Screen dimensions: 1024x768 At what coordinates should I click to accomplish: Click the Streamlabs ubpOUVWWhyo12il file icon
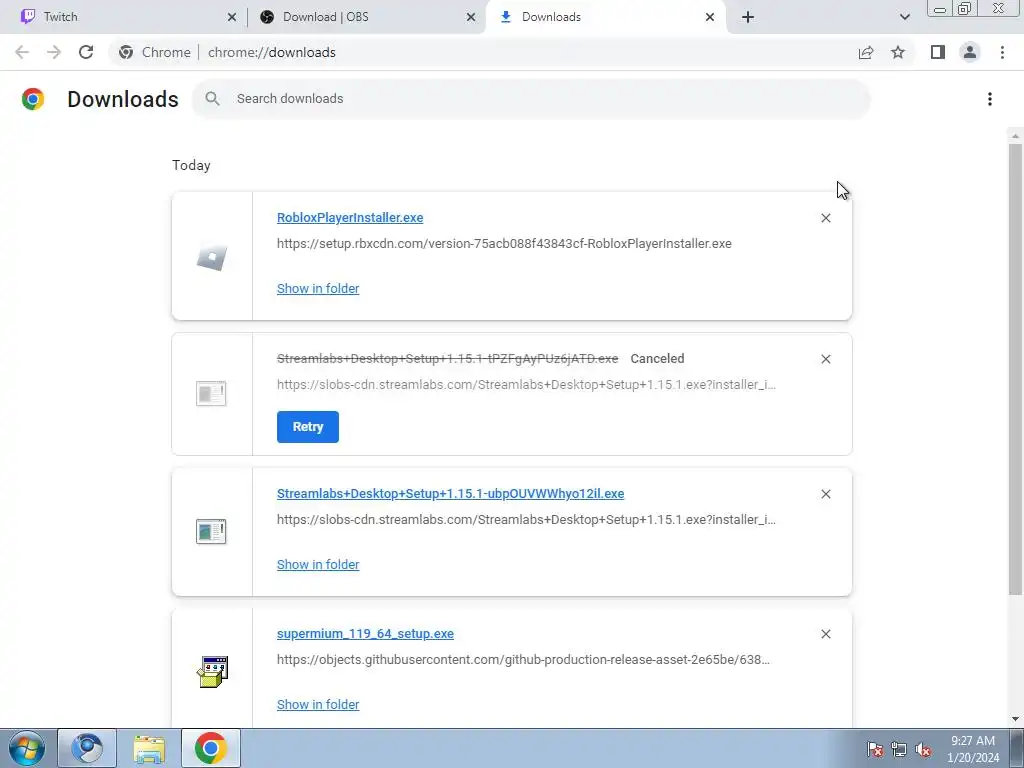point(211,532)
